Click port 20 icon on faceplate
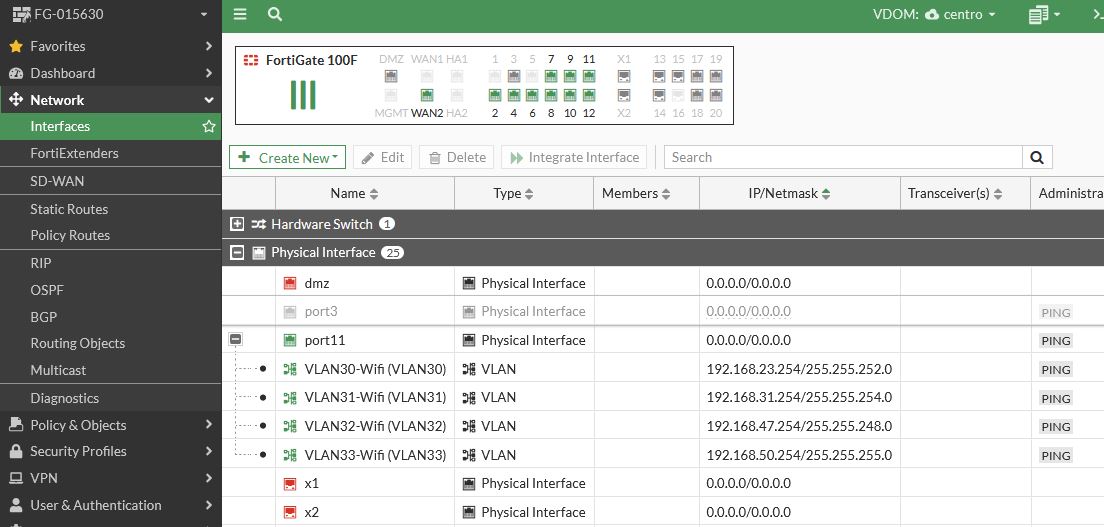 [716, 95]
